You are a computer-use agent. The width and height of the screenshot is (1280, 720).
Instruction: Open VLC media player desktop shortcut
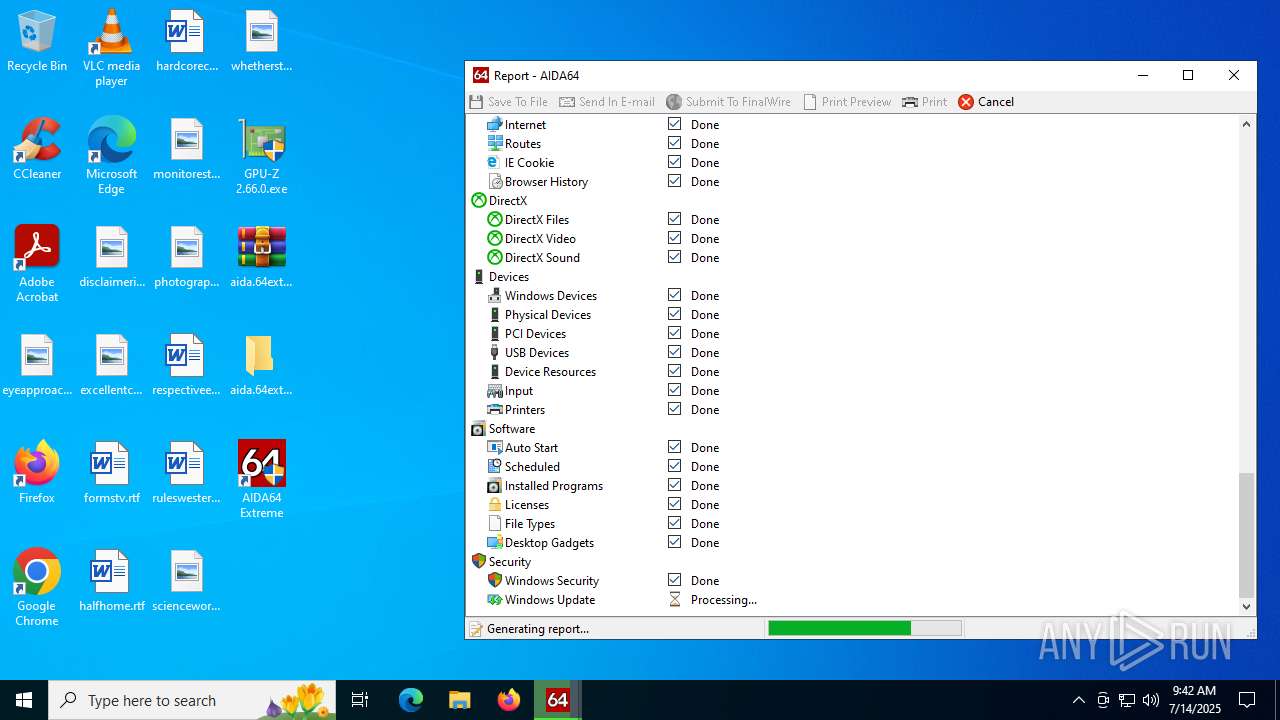point(111,48)
